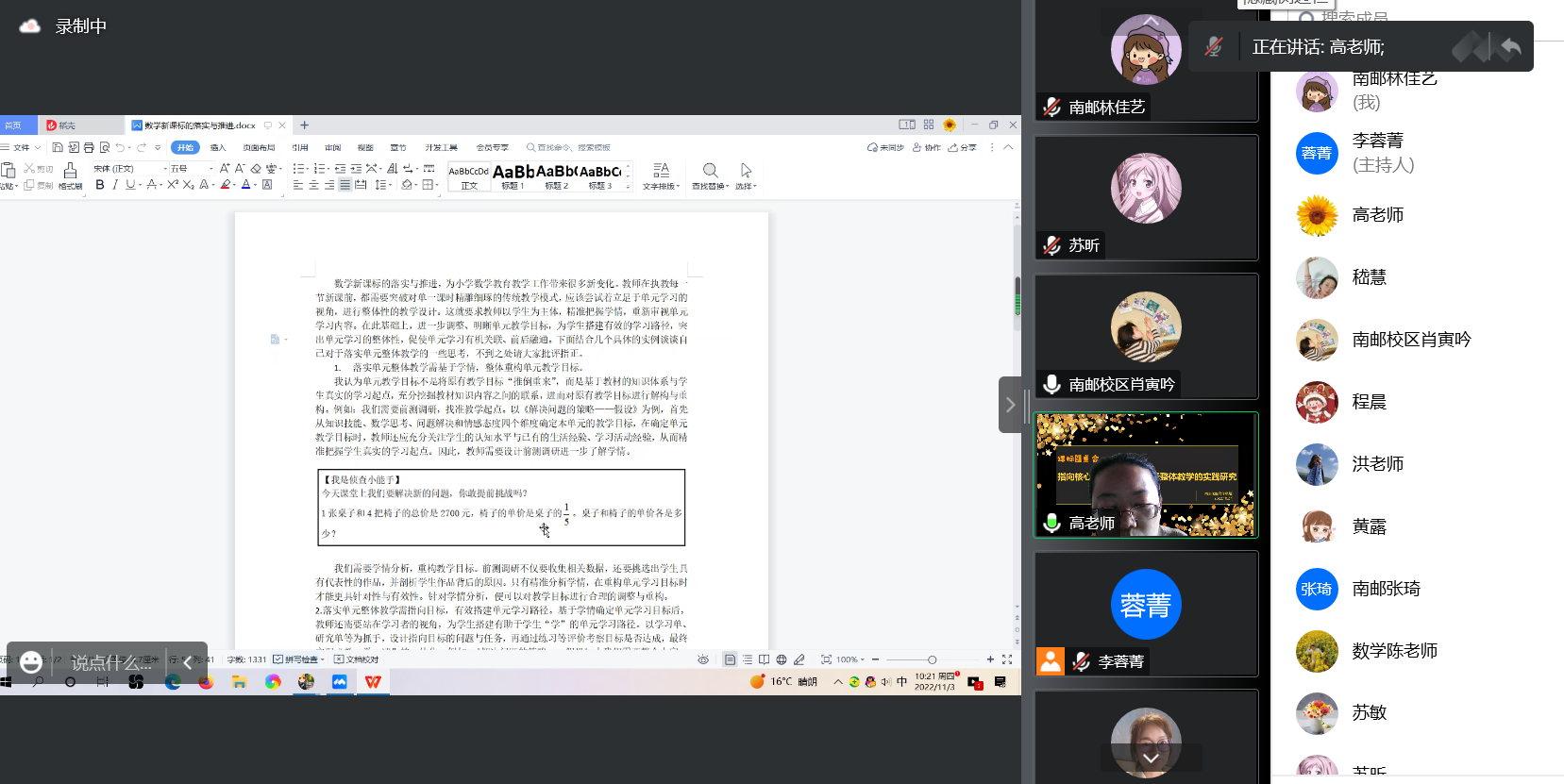Select 数学陈老师 in the member list
Screen dimensions: 1564x784
(x=1417, y=651)
